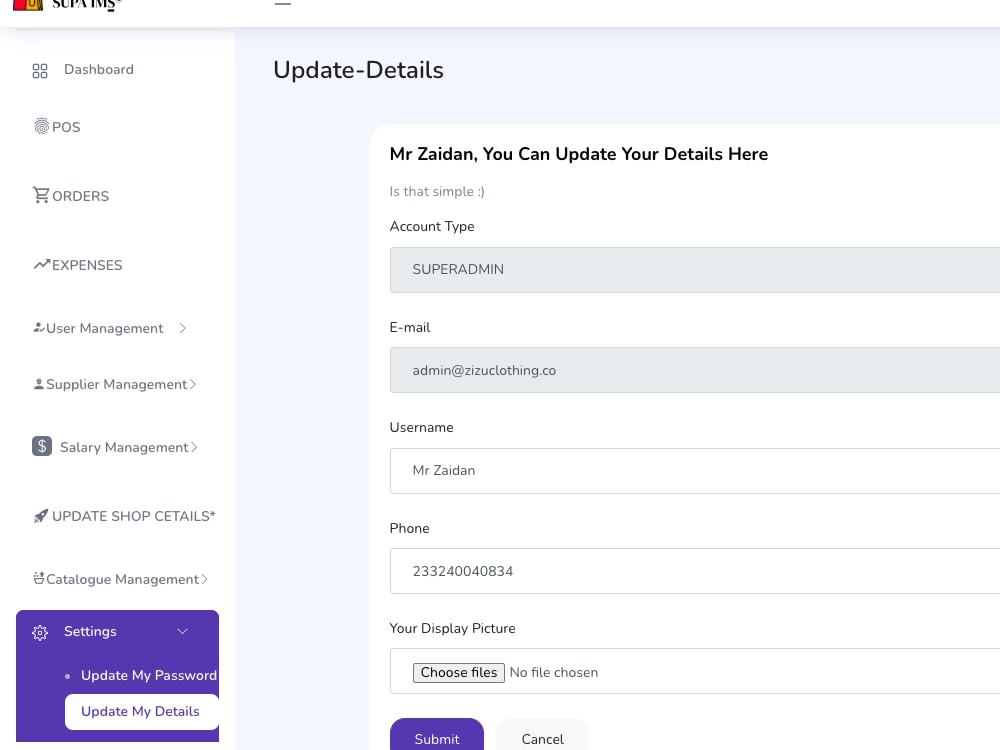Click the ORDERS shopping cart icon

pyautogui.click(x=41, y=195)
